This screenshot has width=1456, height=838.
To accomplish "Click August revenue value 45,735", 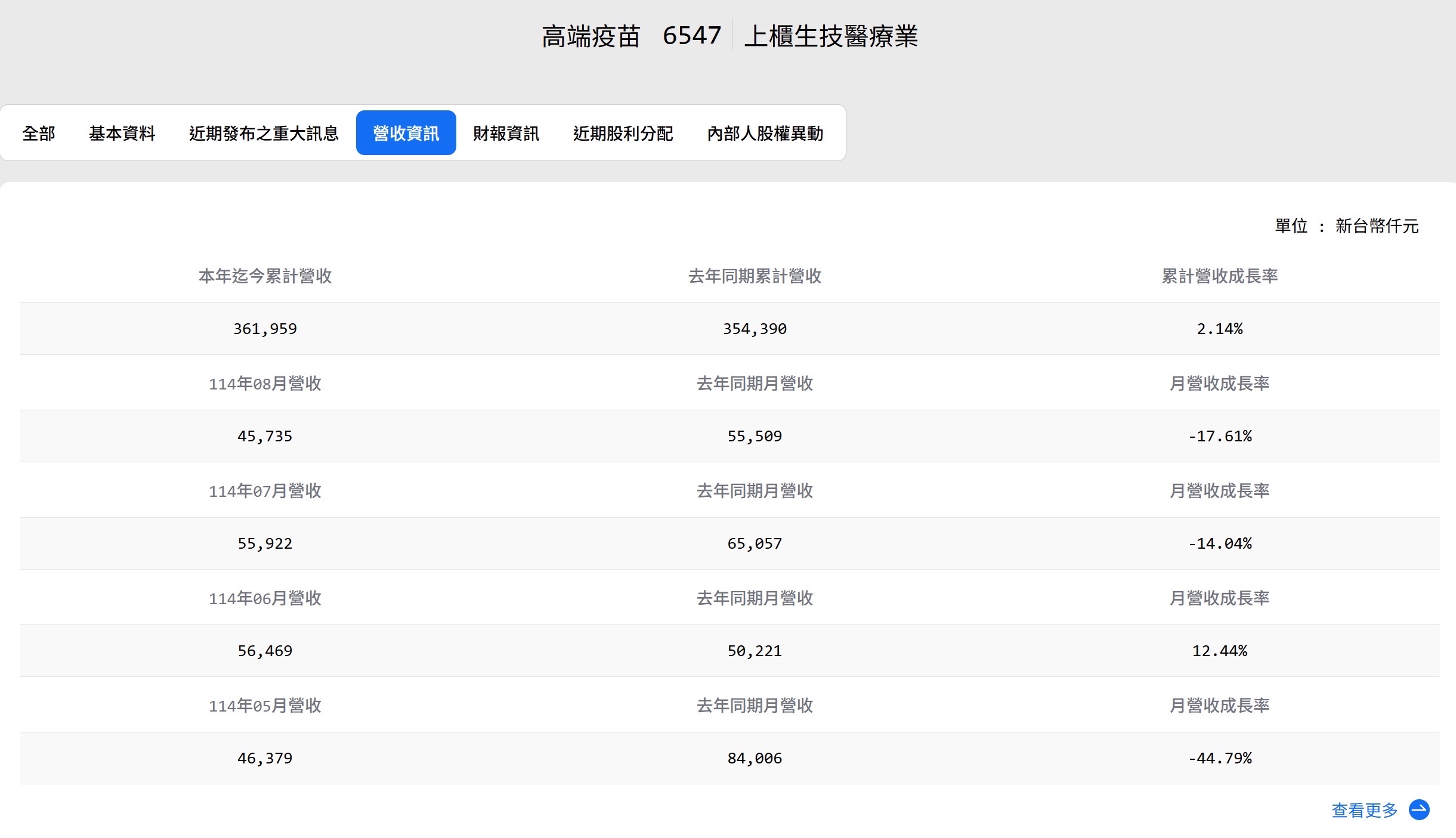I will [x=265, y=436].
